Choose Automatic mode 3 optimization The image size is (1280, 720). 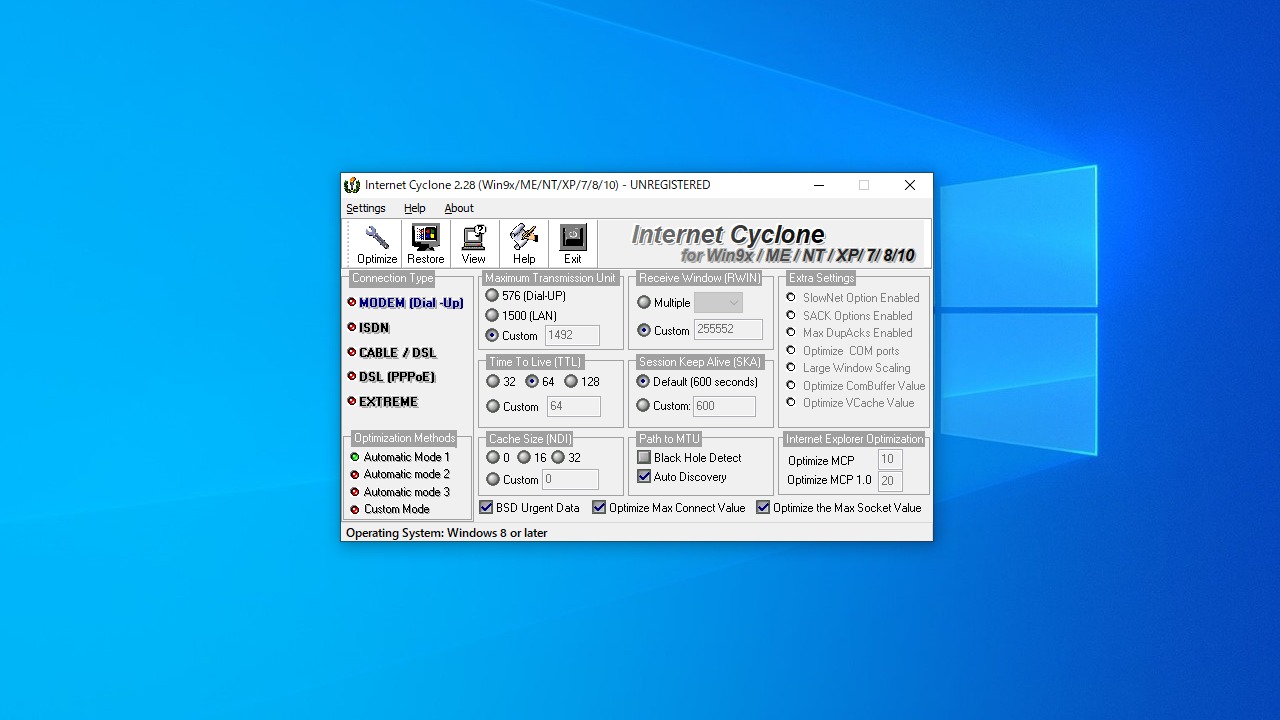tap(400, 492)
